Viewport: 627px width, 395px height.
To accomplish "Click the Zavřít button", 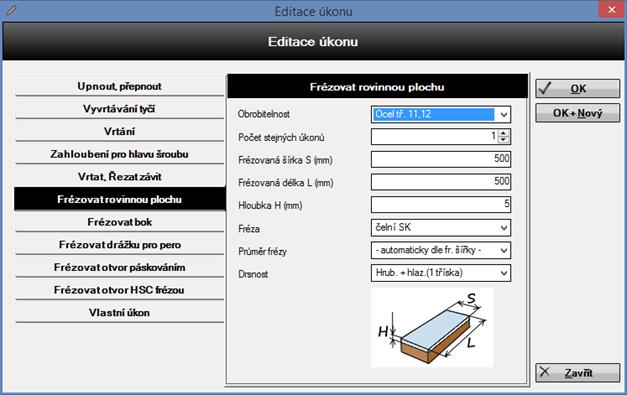I will 578,373.
